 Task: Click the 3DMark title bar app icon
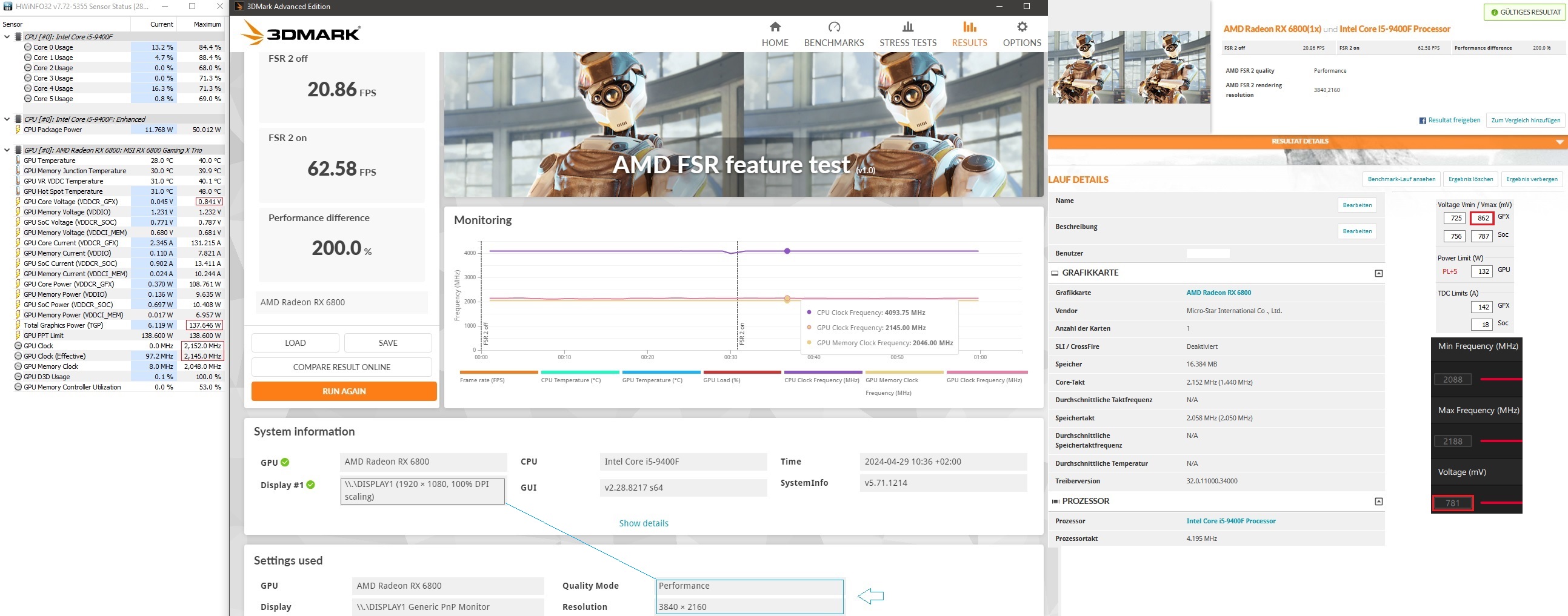[x=239, y=6]
